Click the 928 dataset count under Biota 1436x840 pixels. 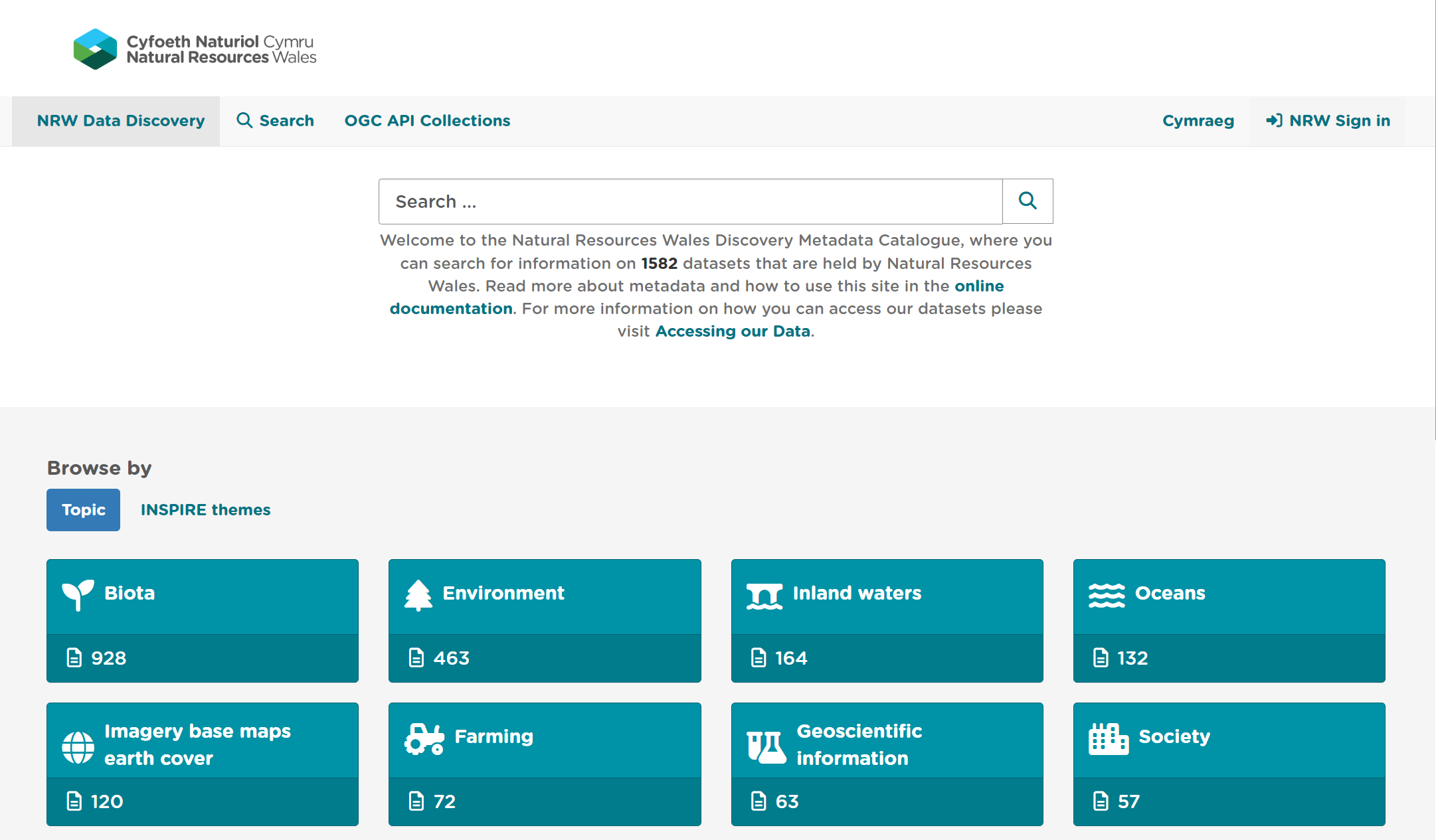pyautogui.click(x=109, y=658)
